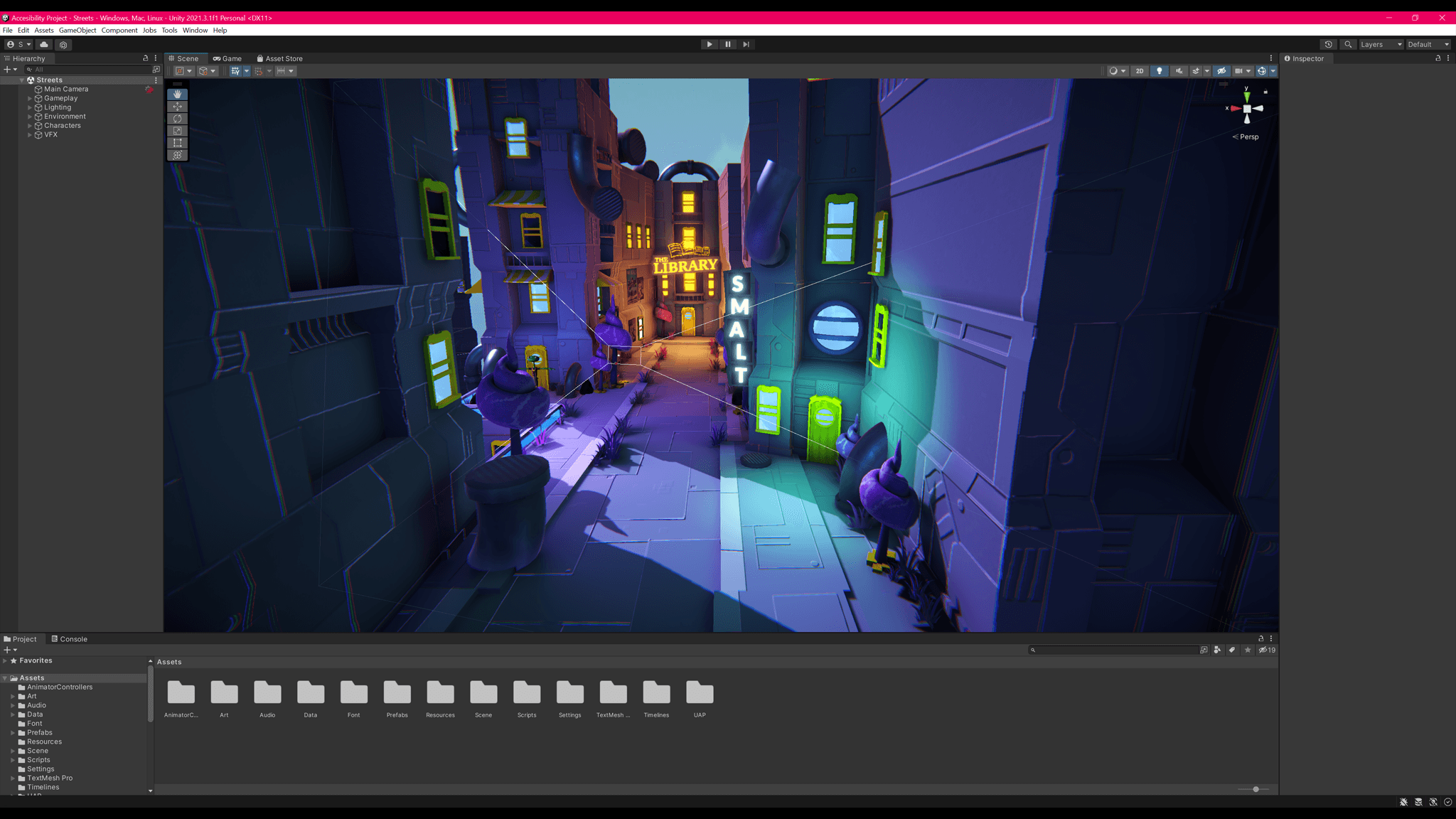Open the Default layout dropdown

point(1428,44)
